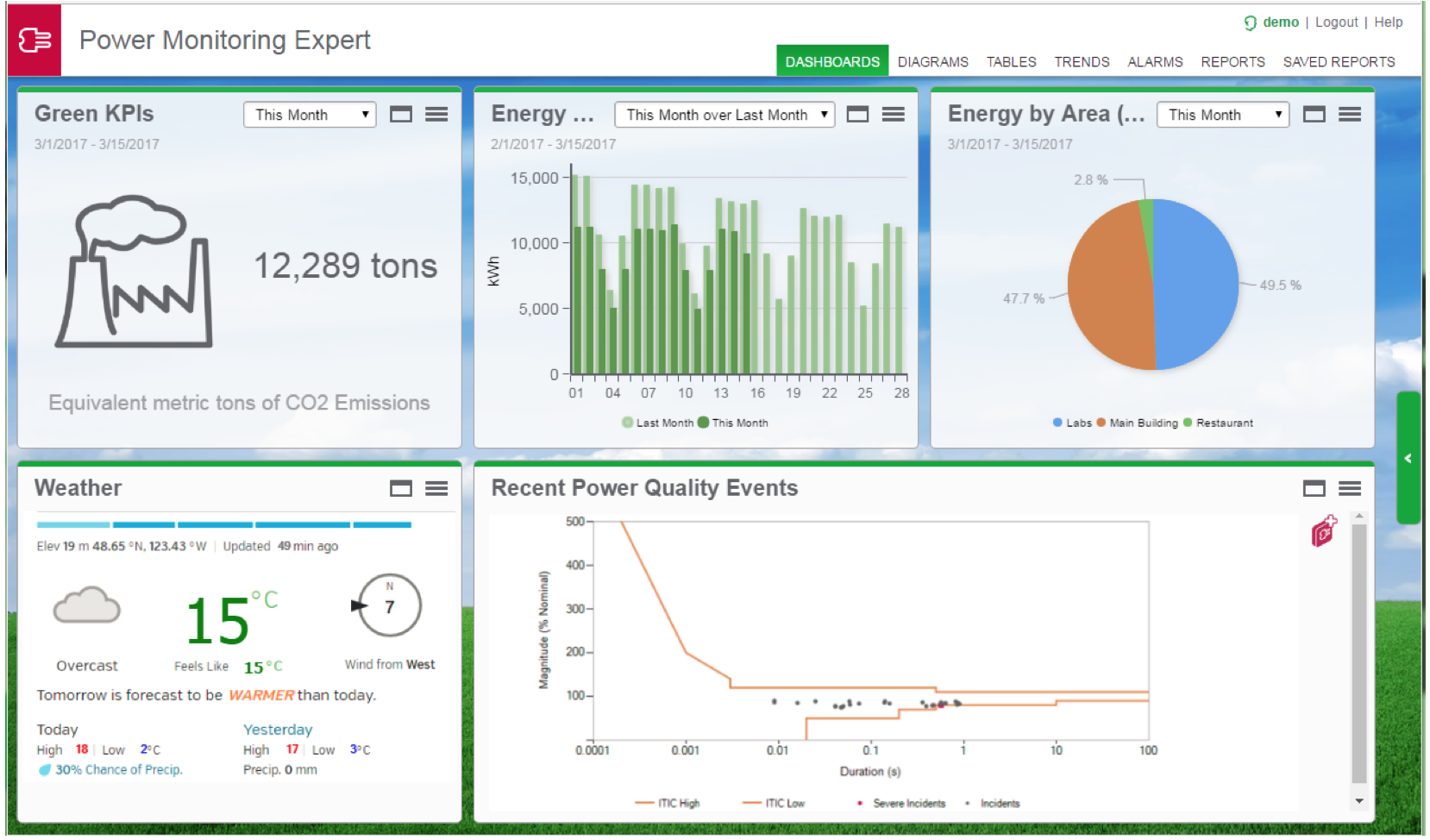Click the power quality panel scrollbar thumb

1358,653
